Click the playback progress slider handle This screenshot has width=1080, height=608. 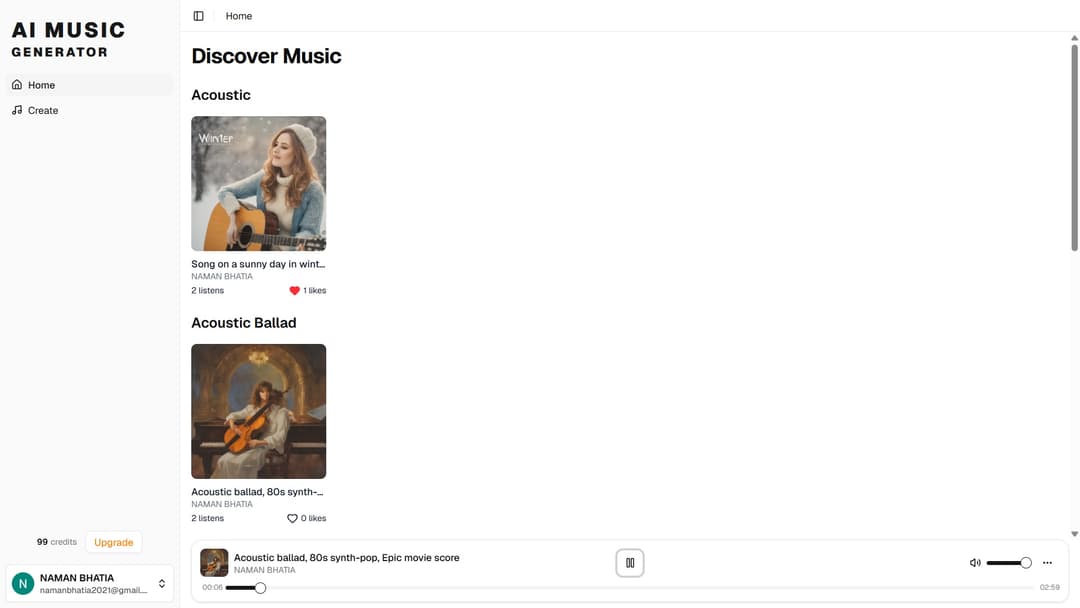tap(260, 587)
